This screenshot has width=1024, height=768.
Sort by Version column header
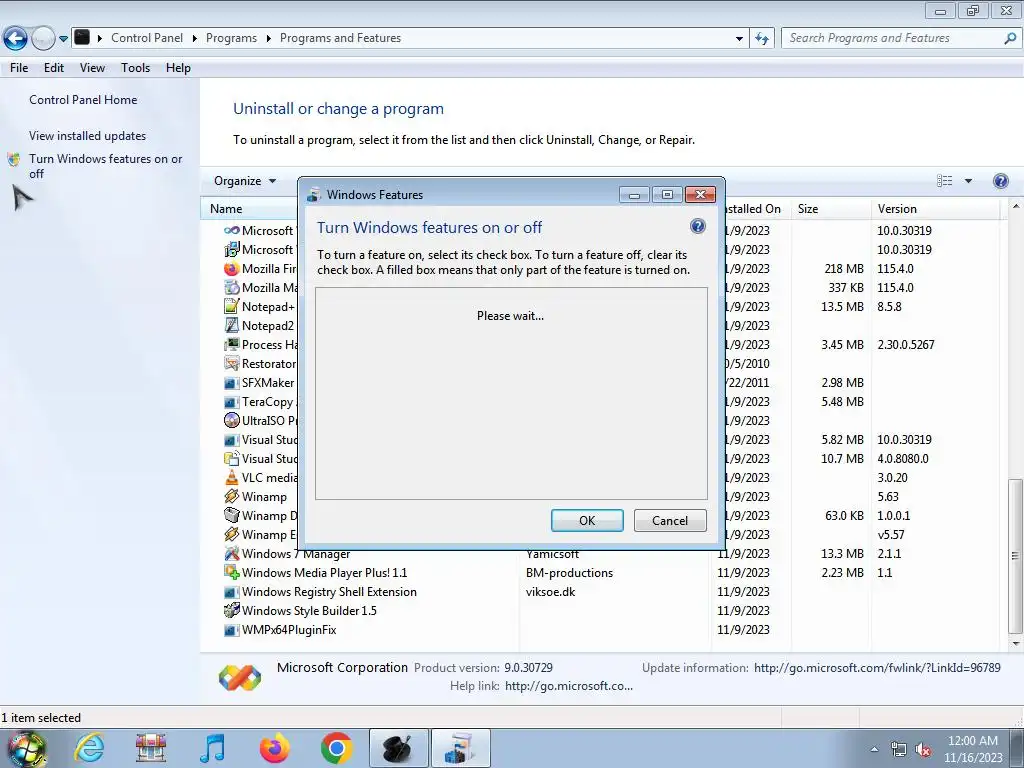coord(935,209)
